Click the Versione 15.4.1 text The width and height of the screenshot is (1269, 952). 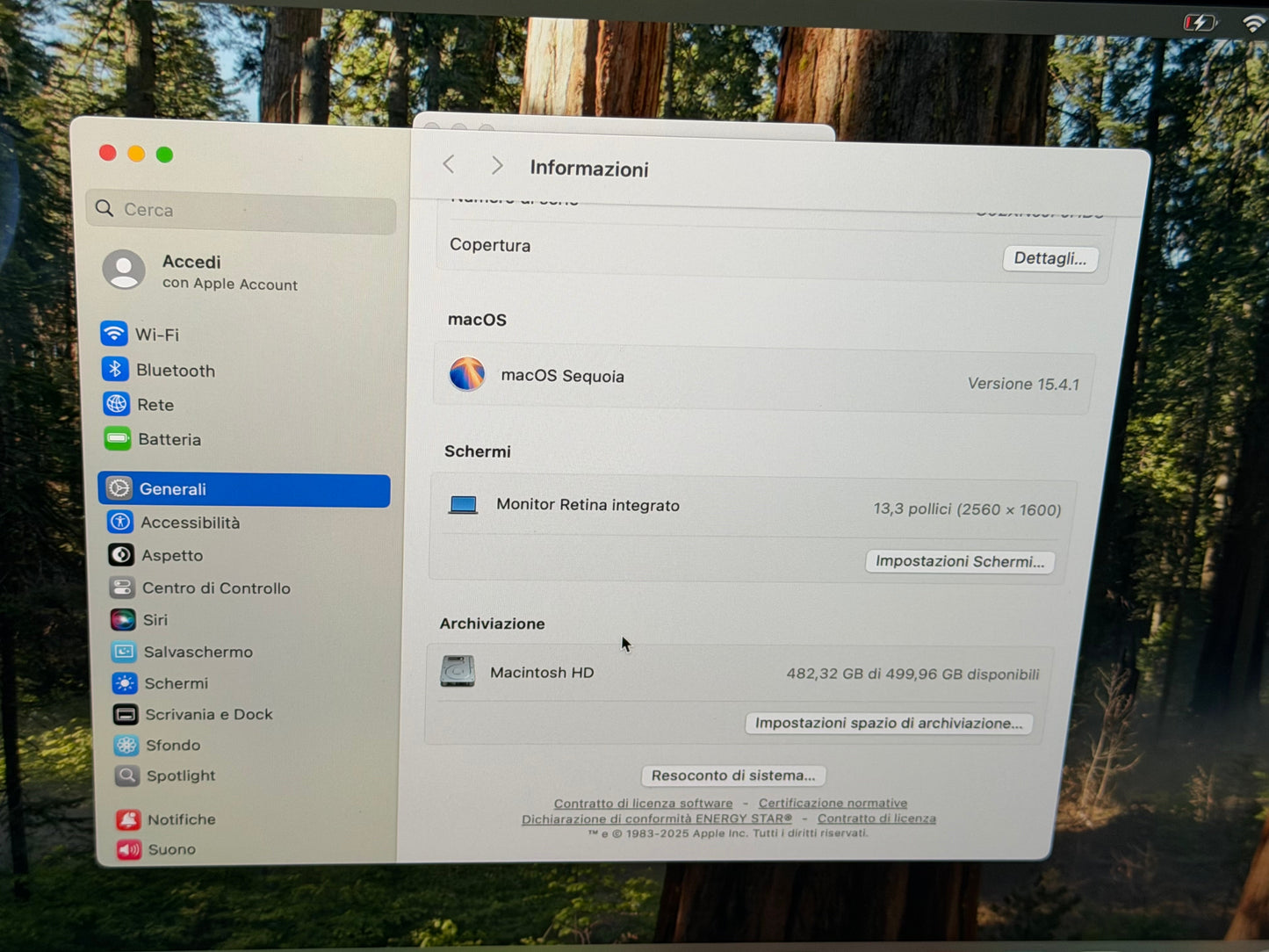(x=1023, y=384)
